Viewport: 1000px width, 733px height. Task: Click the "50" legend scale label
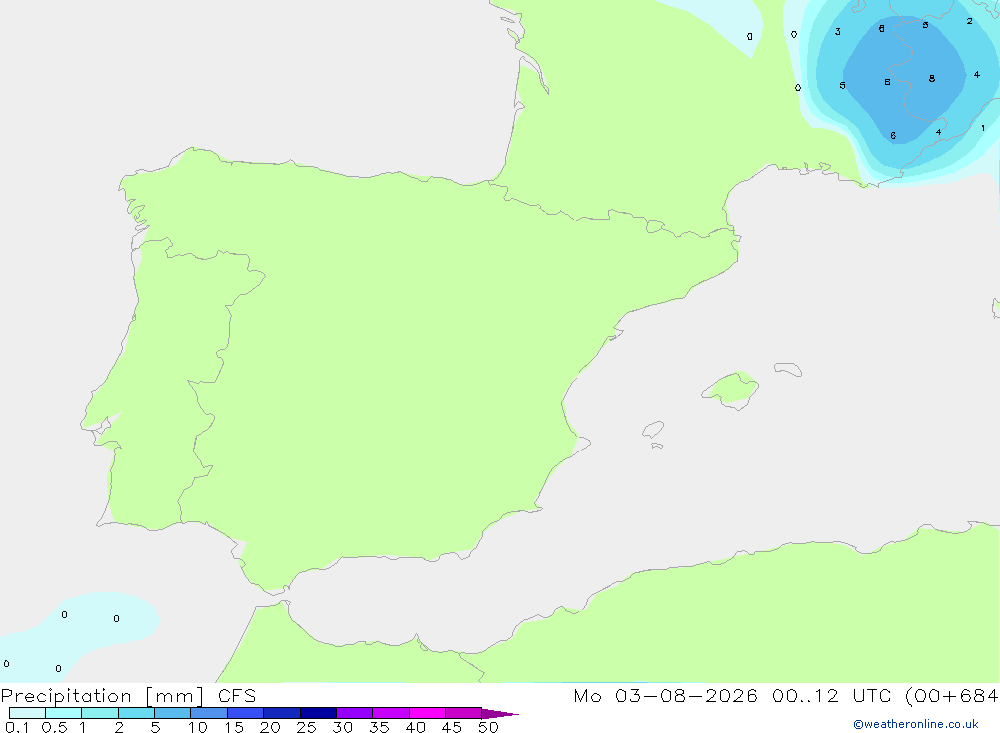(x=489, y=727)
